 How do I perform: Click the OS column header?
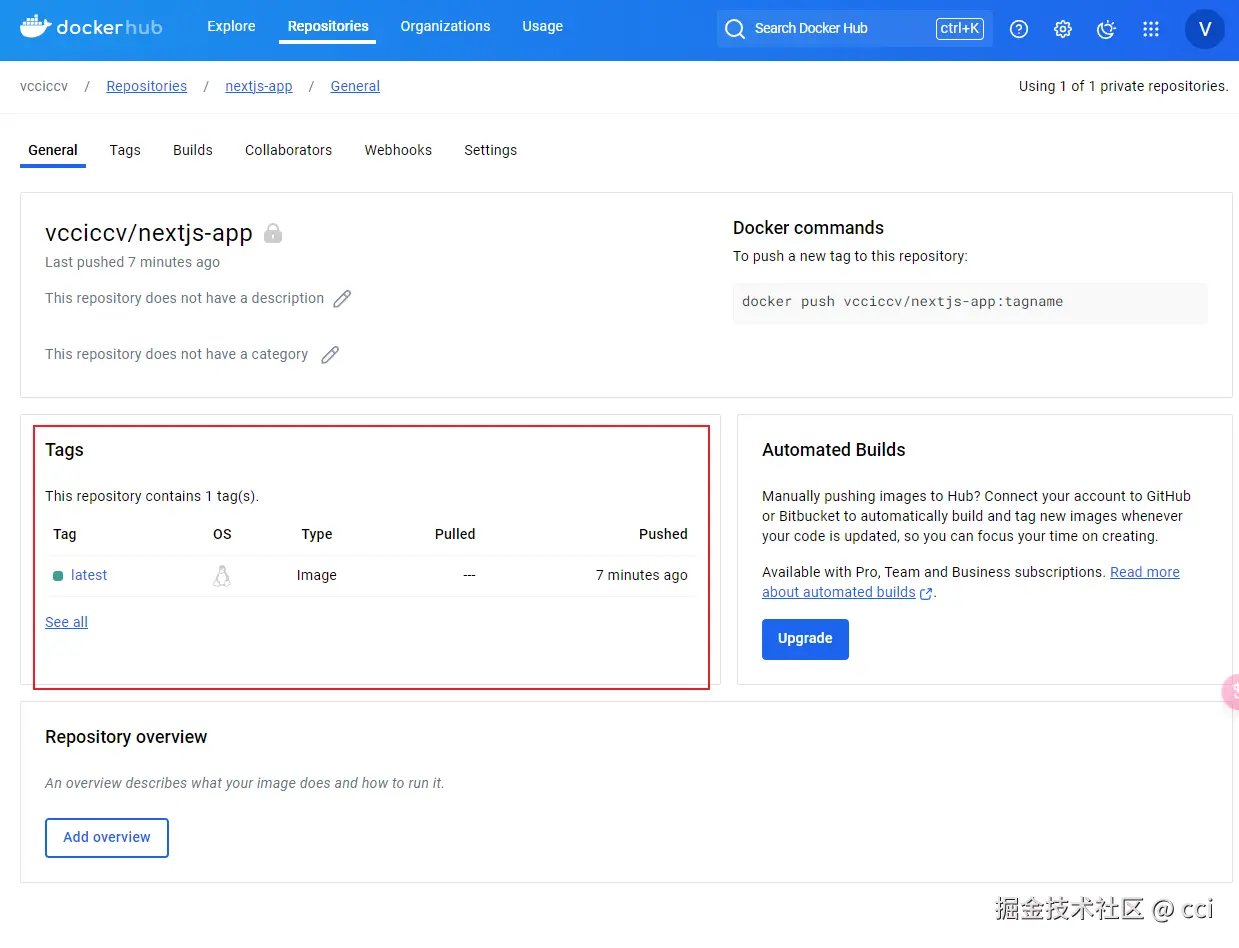pyautogui.click(x=222, y=534)
